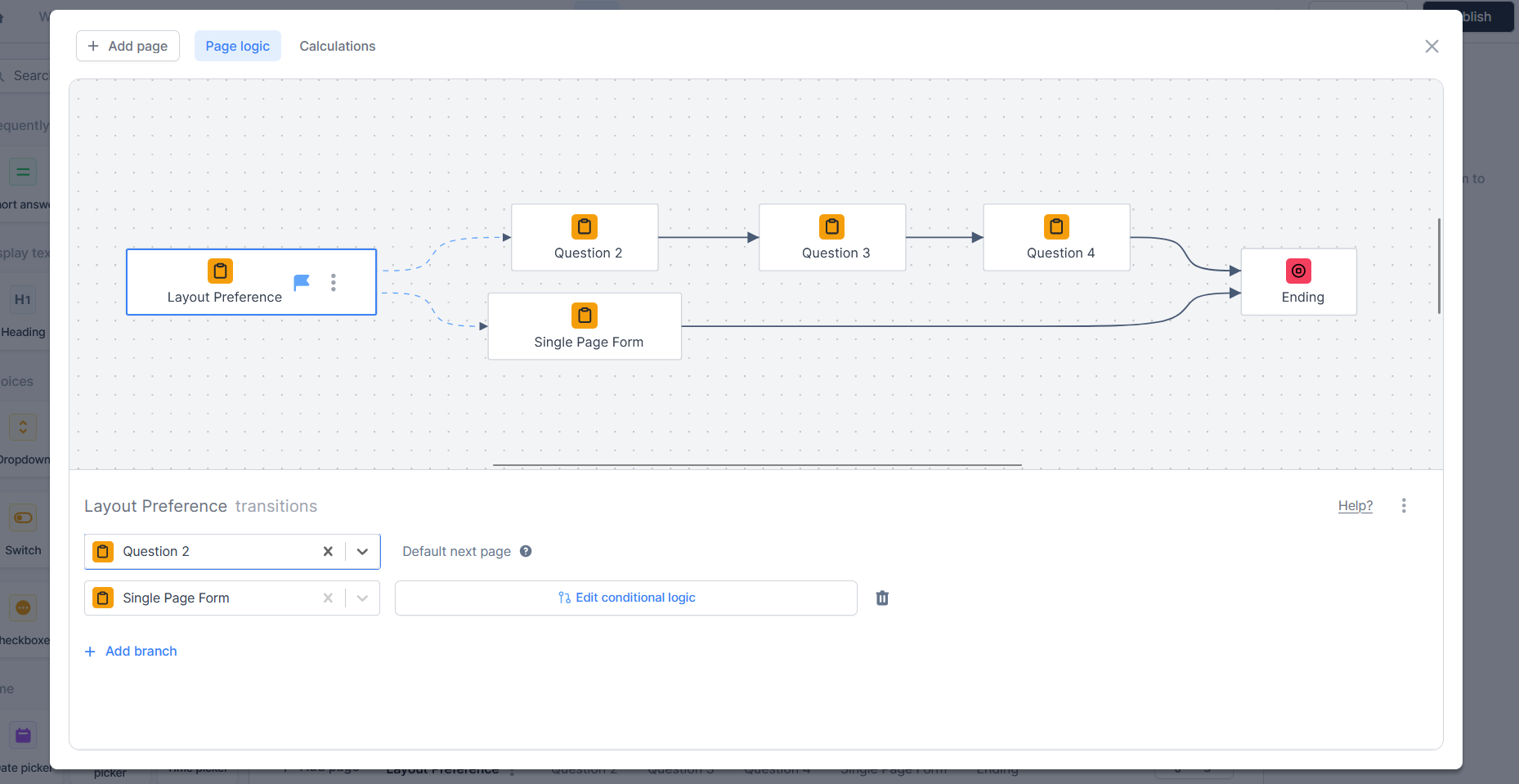
Task: Click the canvas horizontal scrollbar
Action: pos(757,465)
